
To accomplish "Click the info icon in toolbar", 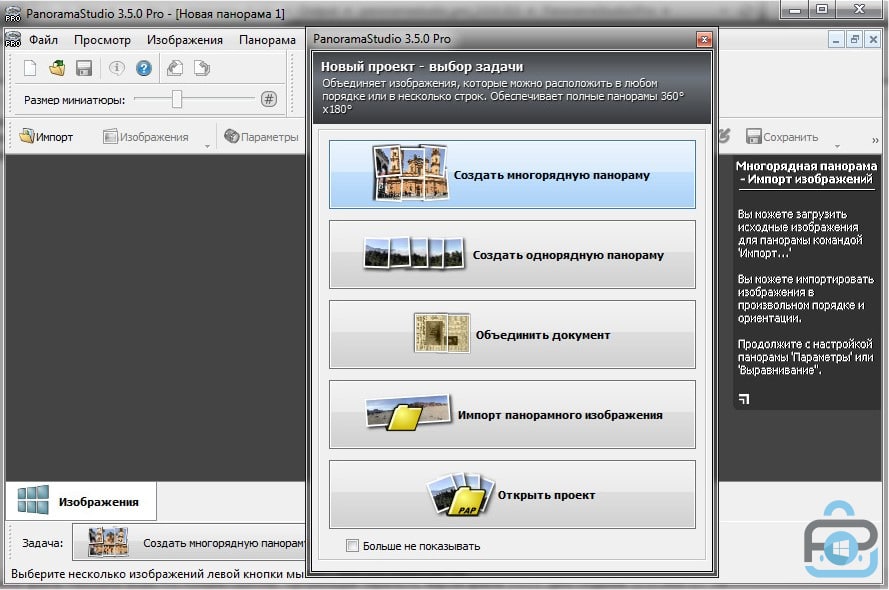I will [x=117, y=69].
